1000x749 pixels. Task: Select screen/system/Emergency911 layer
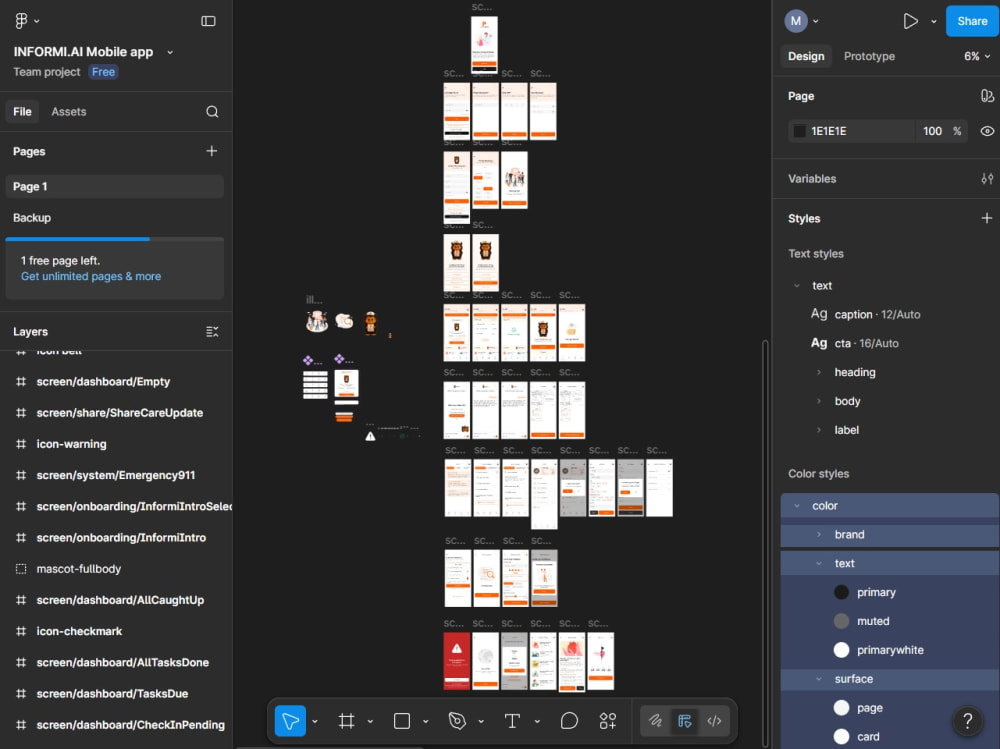(116, 475)
